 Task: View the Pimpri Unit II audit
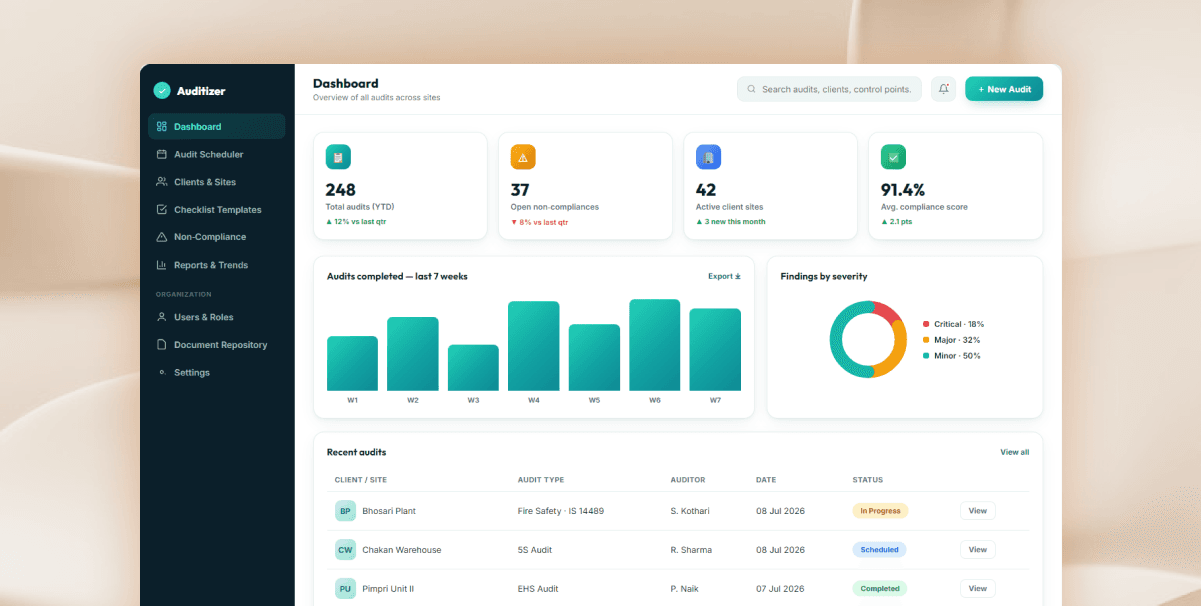point(977,589)
